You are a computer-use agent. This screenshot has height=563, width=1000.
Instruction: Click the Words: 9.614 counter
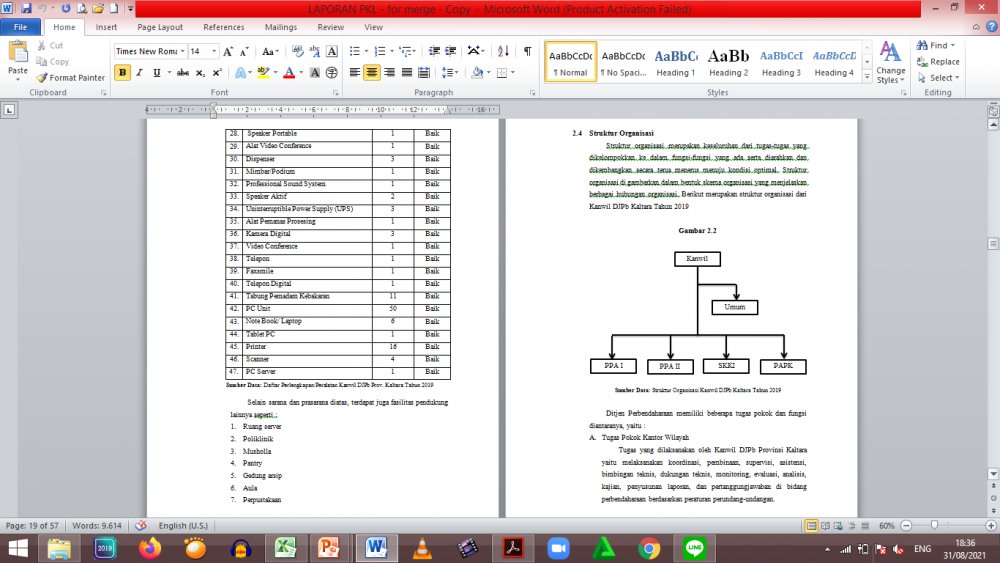coord(97,525)
